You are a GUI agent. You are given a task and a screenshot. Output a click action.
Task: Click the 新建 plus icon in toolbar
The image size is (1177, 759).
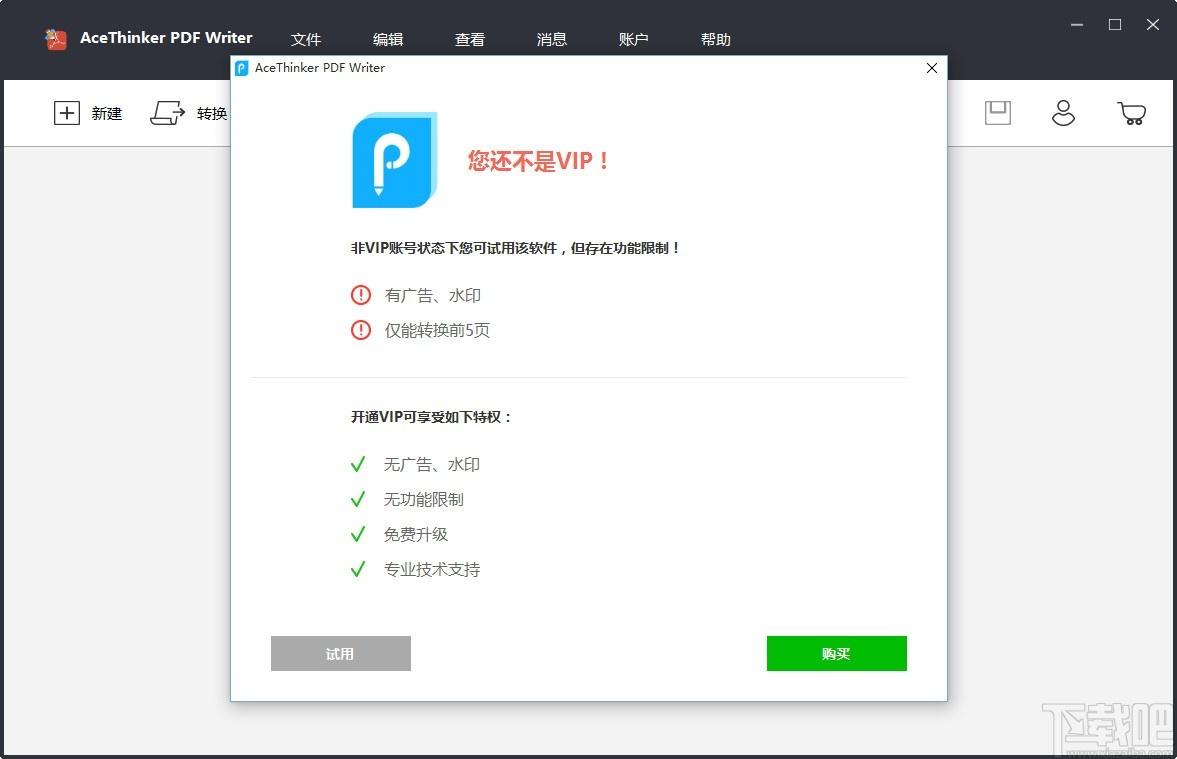[67, 113]
